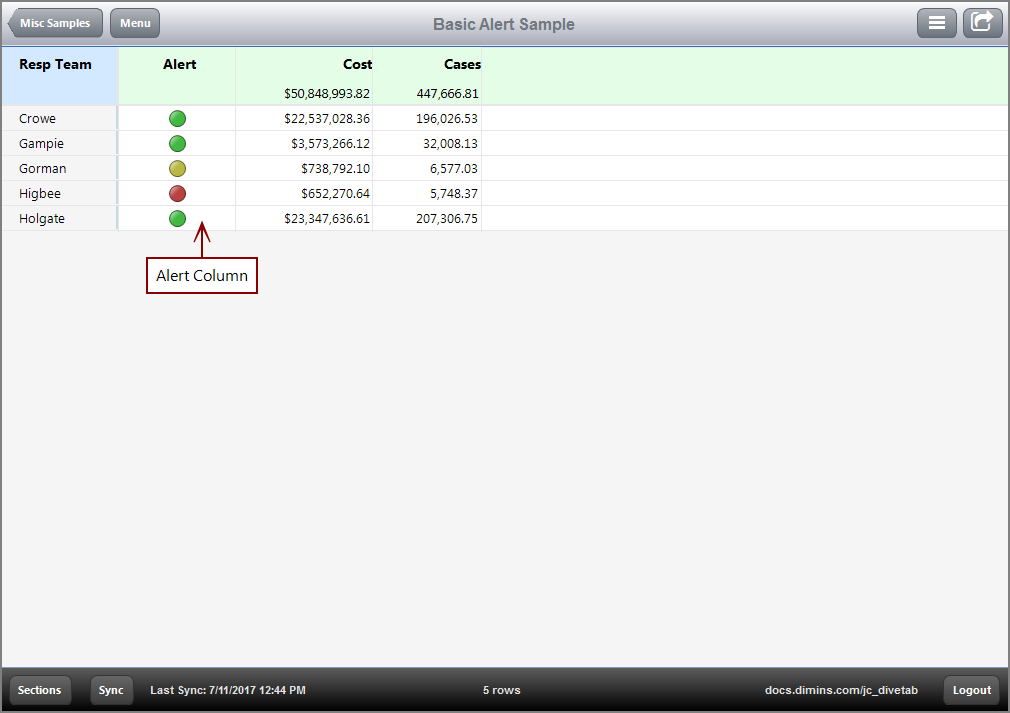Click the Alert Column callout label

(202, 276)
